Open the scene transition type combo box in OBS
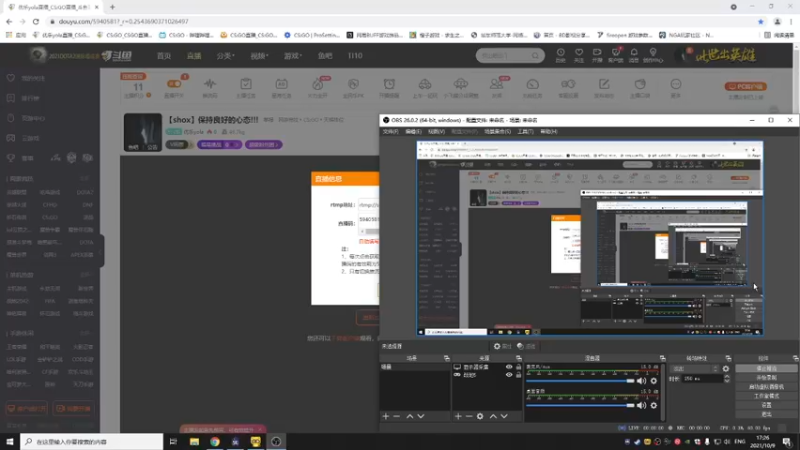 coord(695,368)
